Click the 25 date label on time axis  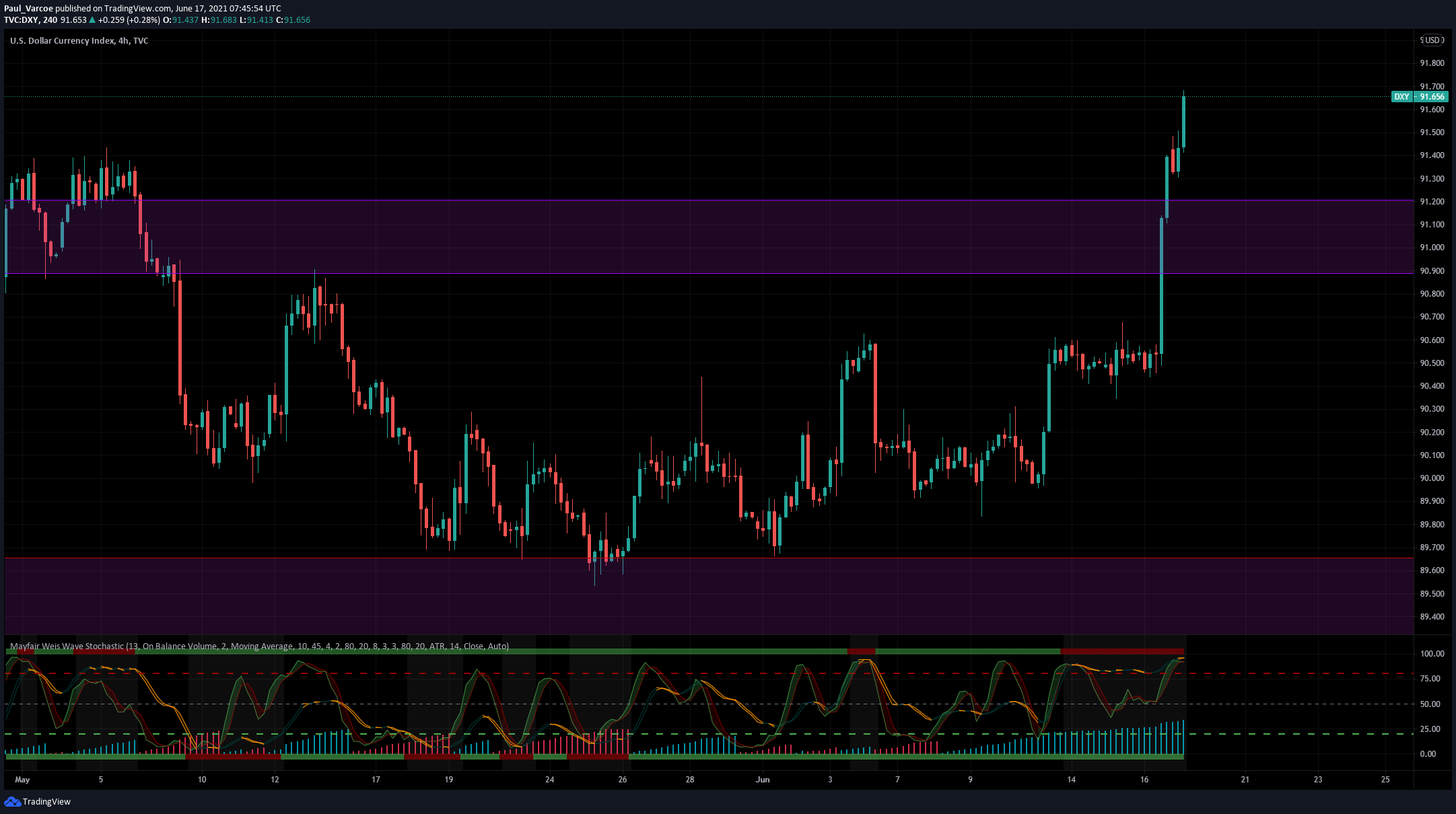1385,780
